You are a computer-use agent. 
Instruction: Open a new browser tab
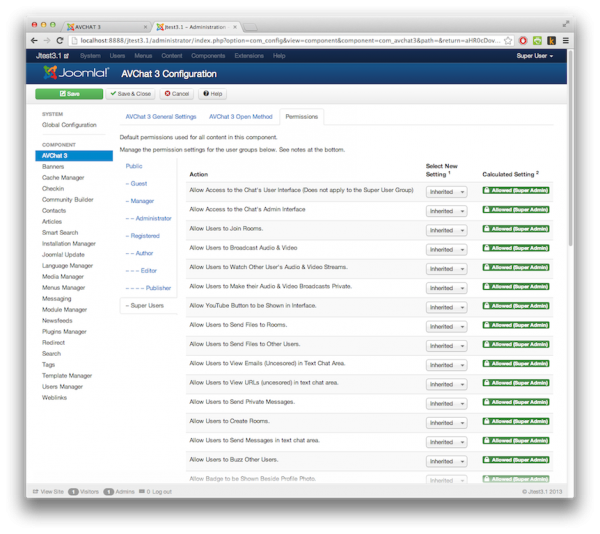click(250, 27)
